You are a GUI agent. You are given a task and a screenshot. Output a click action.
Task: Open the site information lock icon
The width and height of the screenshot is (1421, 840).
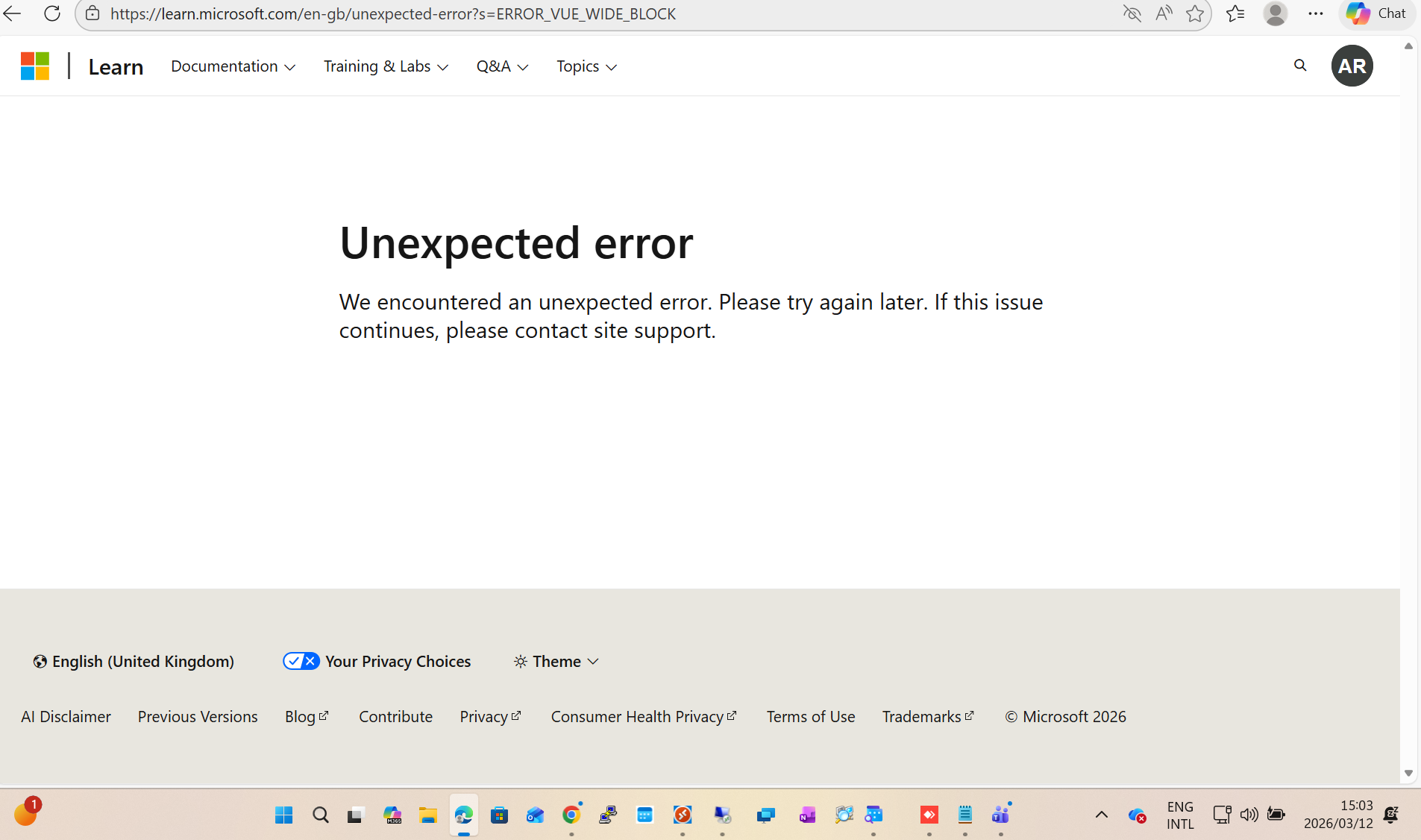click(92, 13)
